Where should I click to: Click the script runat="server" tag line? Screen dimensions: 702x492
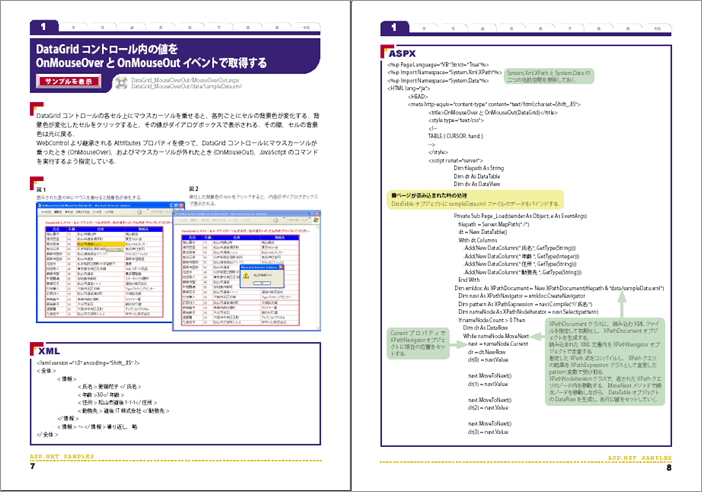point(456,160)
